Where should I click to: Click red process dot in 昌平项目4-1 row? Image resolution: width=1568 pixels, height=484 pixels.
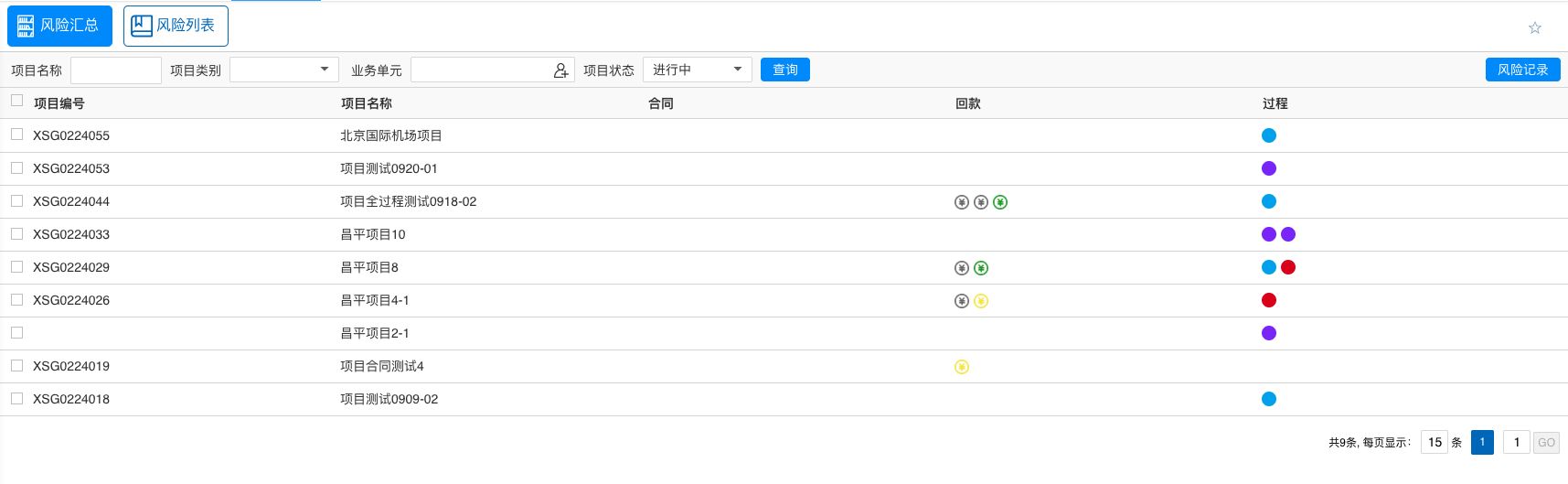pos(1269,300)
